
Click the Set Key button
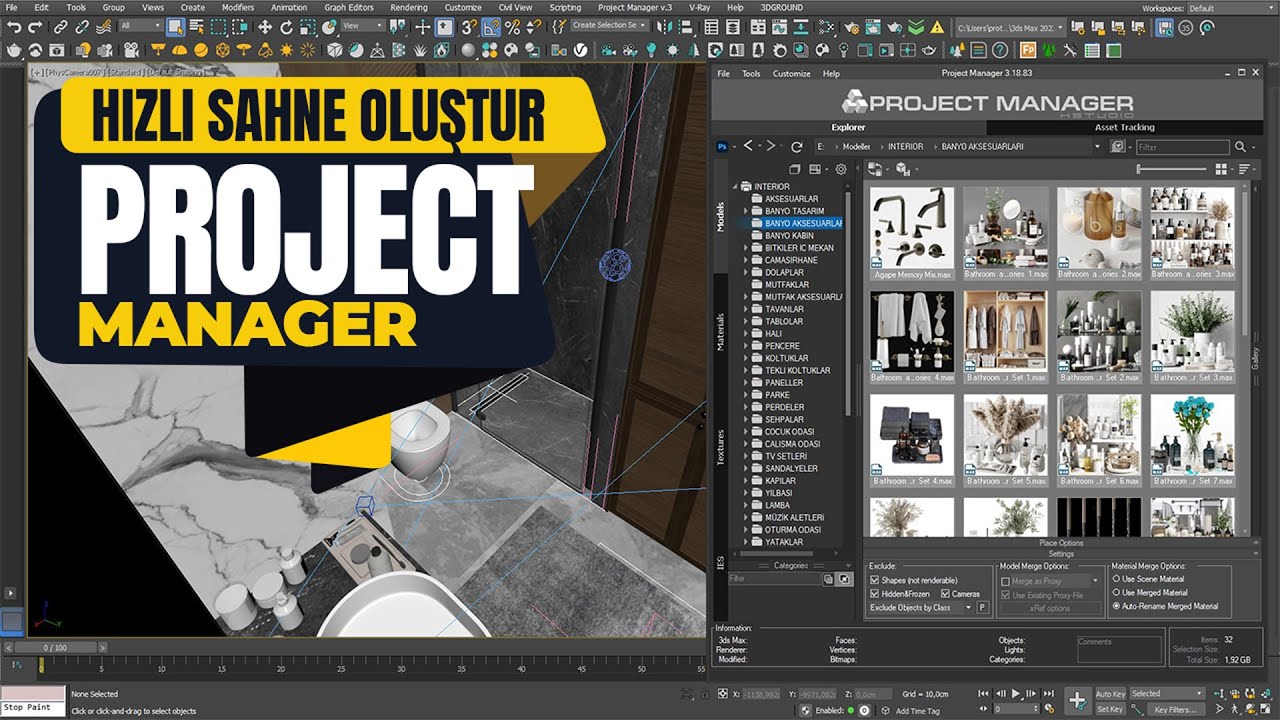point(1110,709)
